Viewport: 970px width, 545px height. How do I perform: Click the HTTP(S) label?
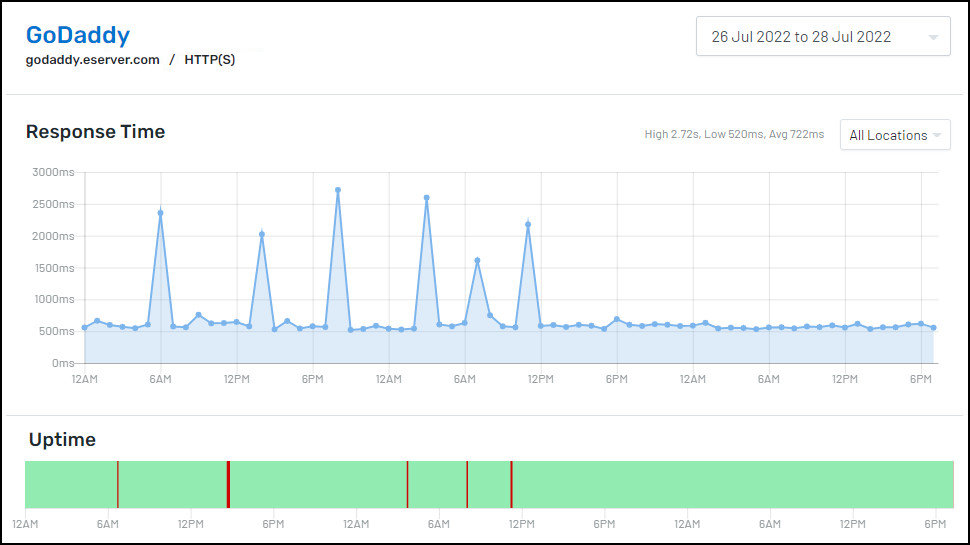(x=210, y=60)
